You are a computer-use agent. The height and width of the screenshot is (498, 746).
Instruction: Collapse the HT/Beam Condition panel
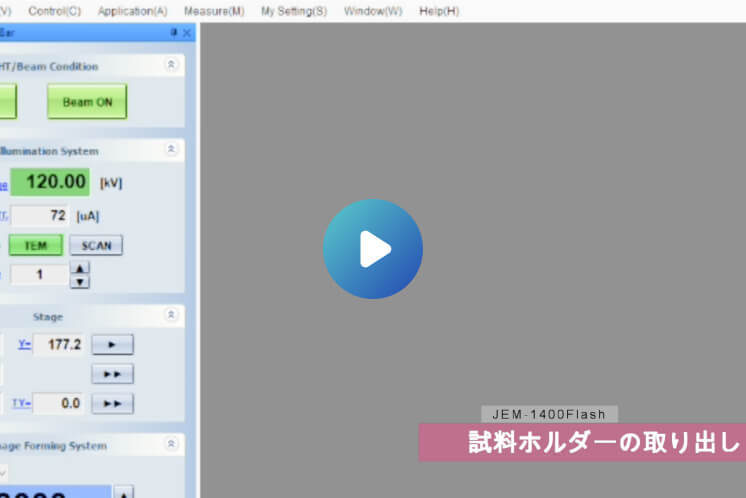click(171, 65)
